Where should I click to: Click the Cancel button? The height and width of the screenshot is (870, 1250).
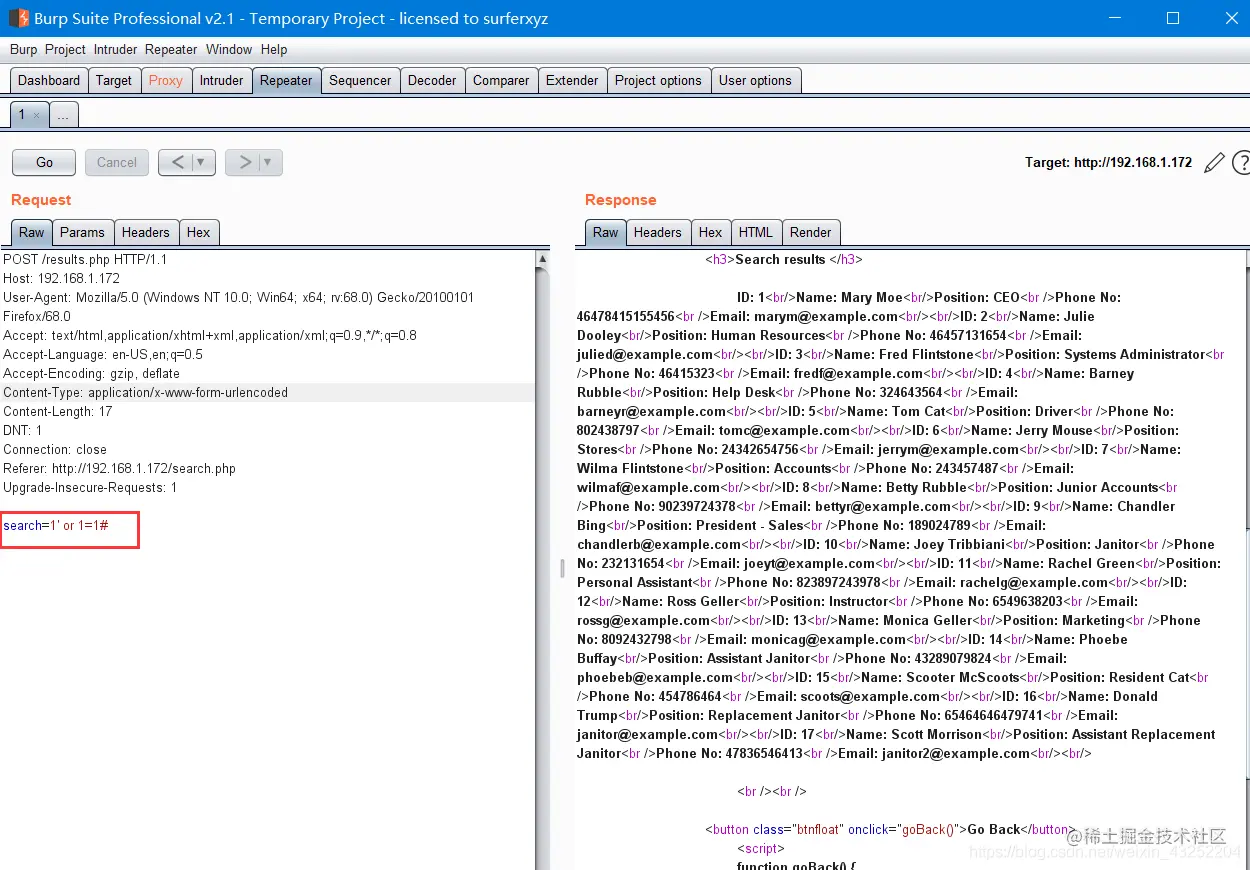(117, 162)
